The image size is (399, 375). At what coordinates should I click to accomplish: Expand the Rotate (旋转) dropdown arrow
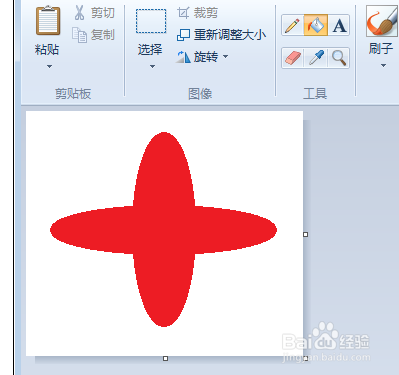tap(226, 56)
